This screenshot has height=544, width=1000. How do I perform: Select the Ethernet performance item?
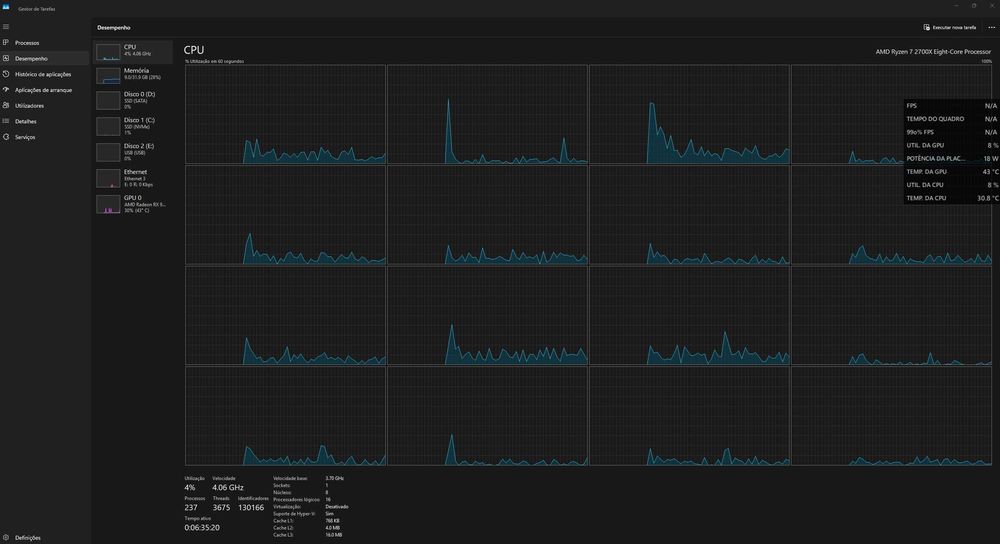tap(133, 178)
